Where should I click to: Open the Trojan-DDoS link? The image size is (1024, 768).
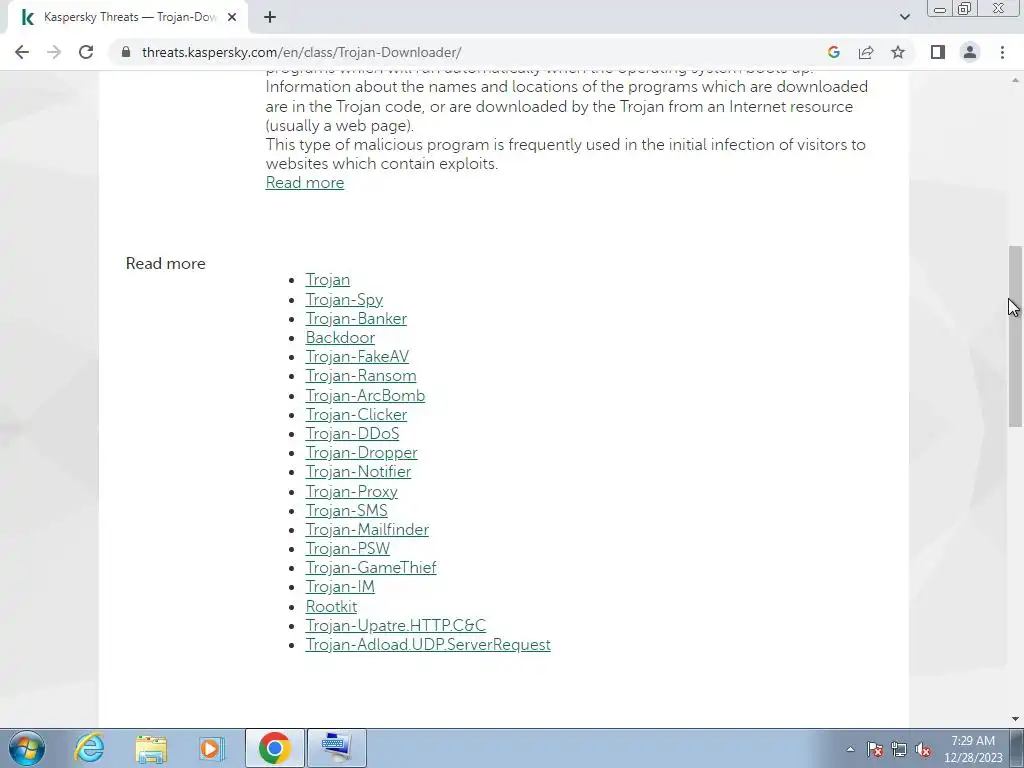click(352, 433)
